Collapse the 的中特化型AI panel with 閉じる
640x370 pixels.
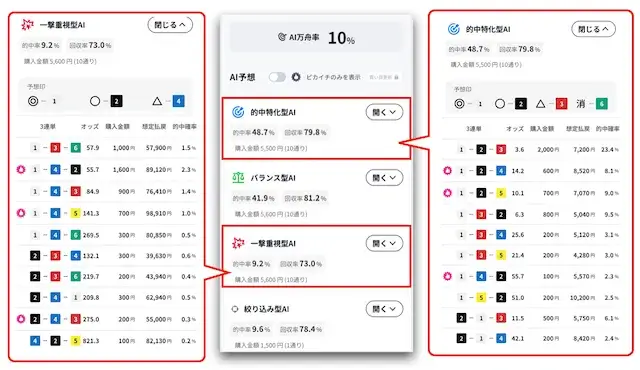pyautogui.click(x=593, y=29)
